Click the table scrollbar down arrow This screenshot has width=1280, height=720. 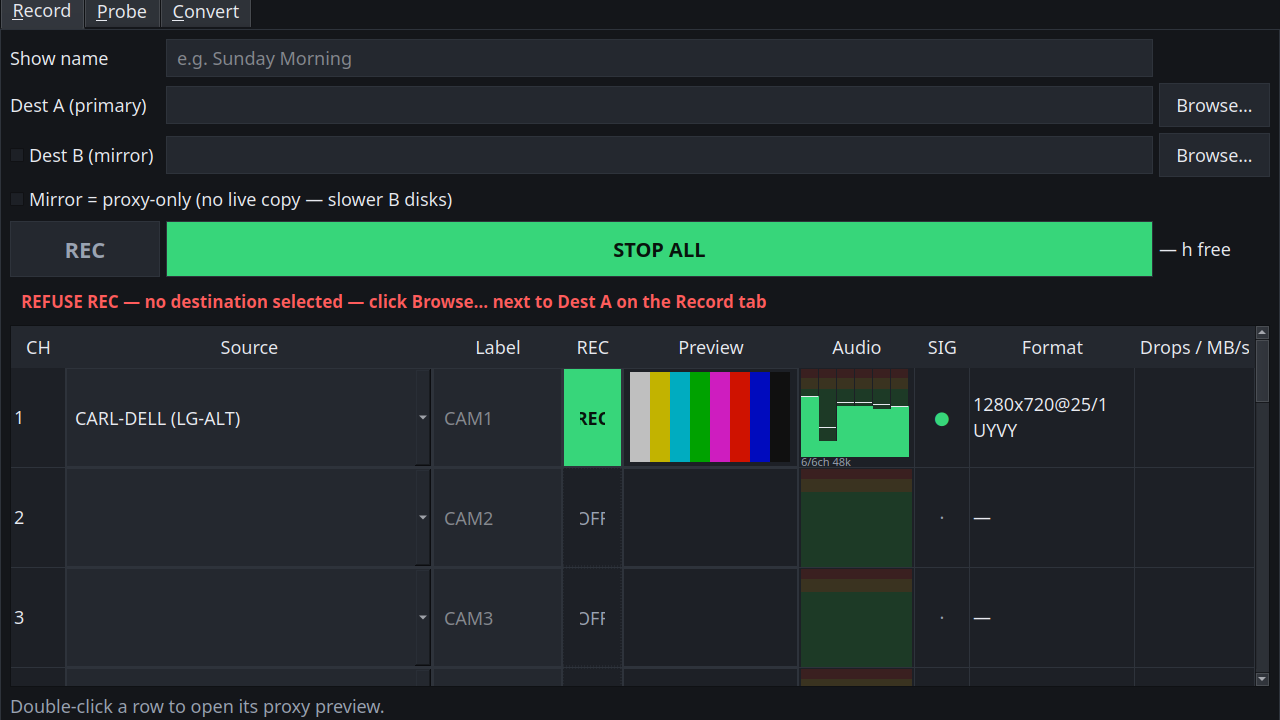tap(1262, 679)
